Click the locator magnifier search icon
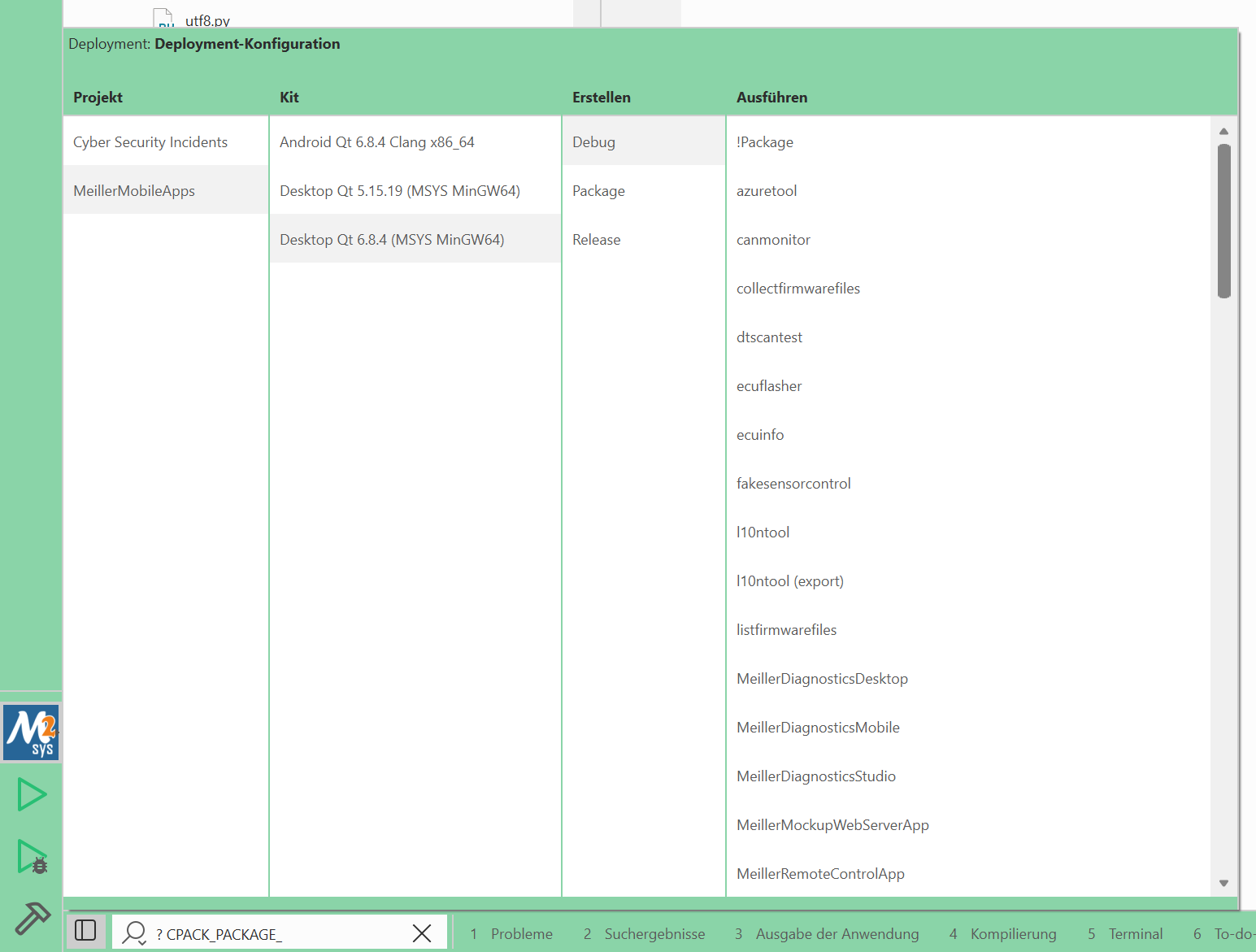The height and width of the screenshot is (952, 1256). point(134,932)
